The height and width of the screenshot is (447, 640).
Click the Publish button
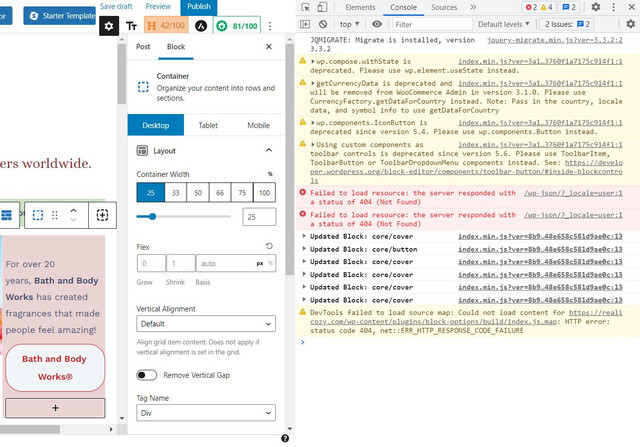[199, 7]
